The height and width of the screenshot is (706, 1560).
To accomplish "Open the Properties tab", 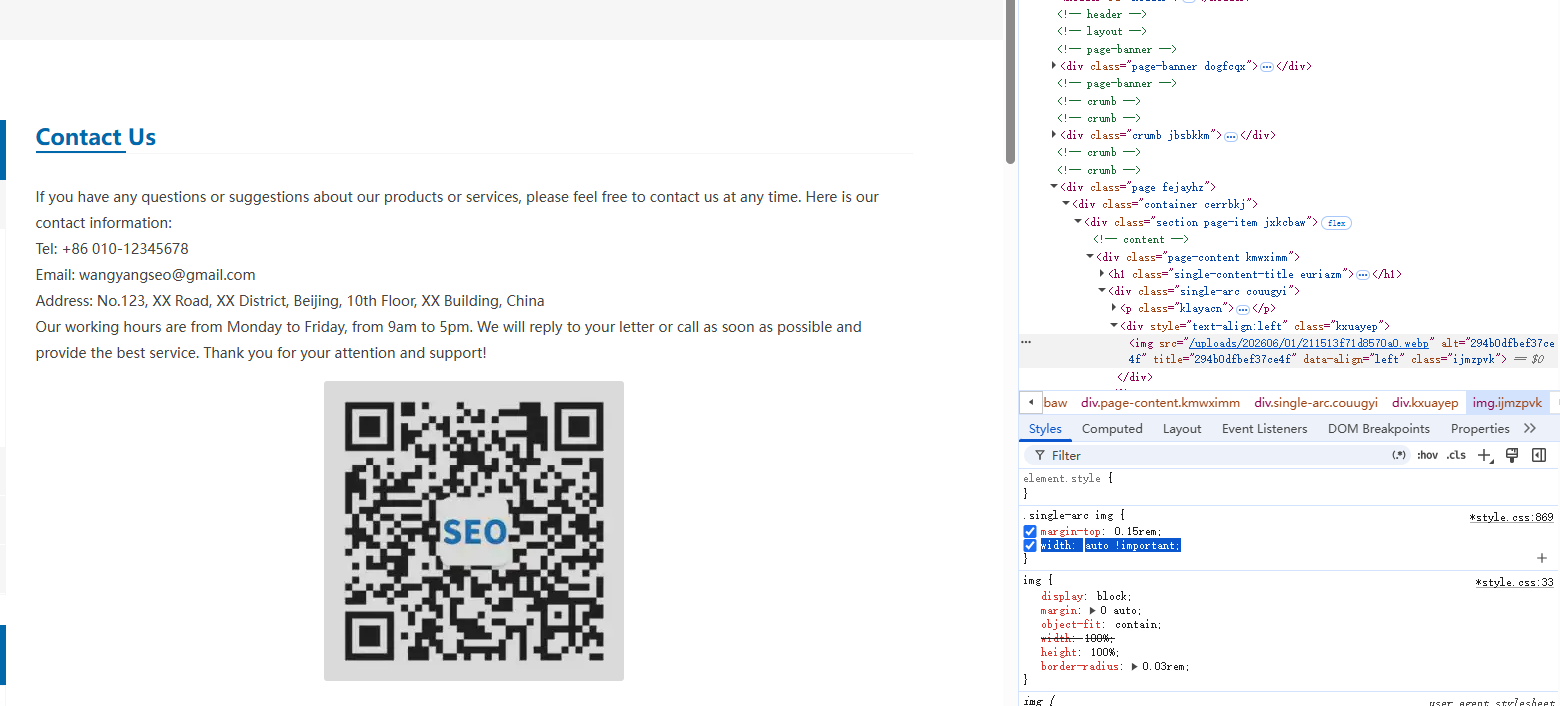I will tap(1480, 428).
